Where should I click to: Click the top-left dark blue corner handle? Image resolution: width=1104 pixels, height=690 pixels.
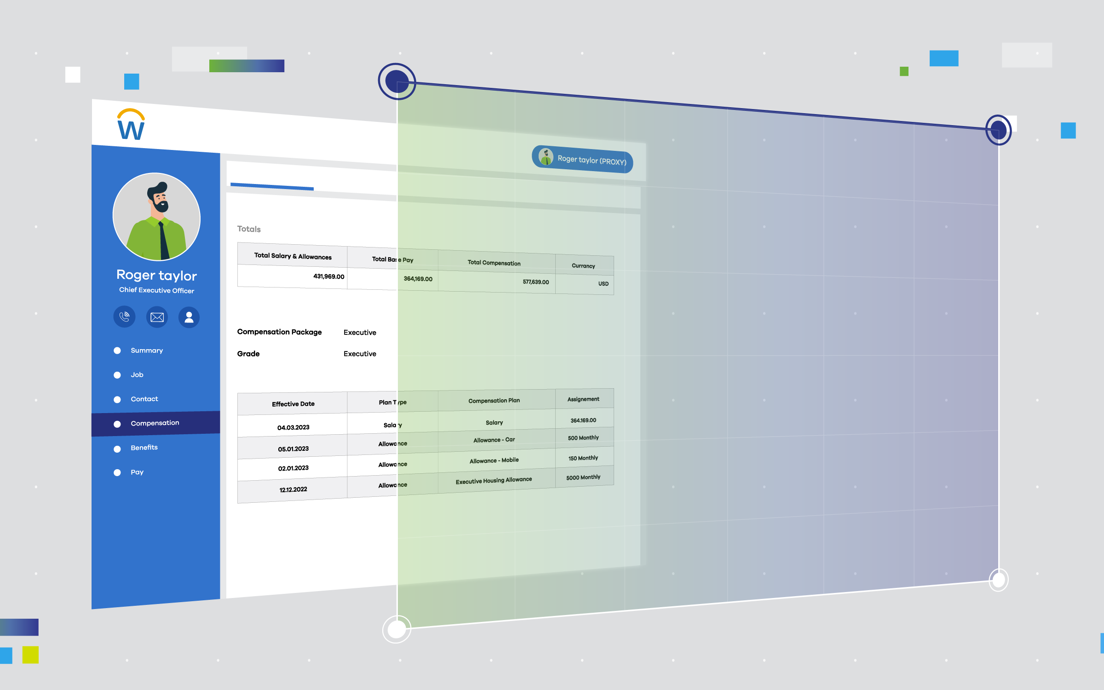[397, 81]
